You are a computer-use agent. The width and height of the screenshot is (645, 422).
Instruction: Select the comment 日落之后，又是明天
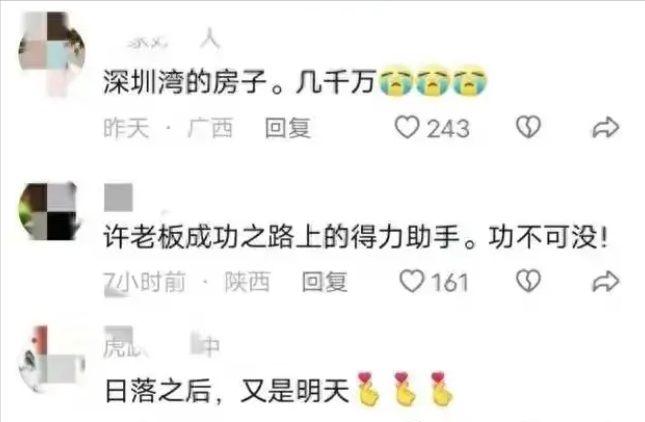227,390
